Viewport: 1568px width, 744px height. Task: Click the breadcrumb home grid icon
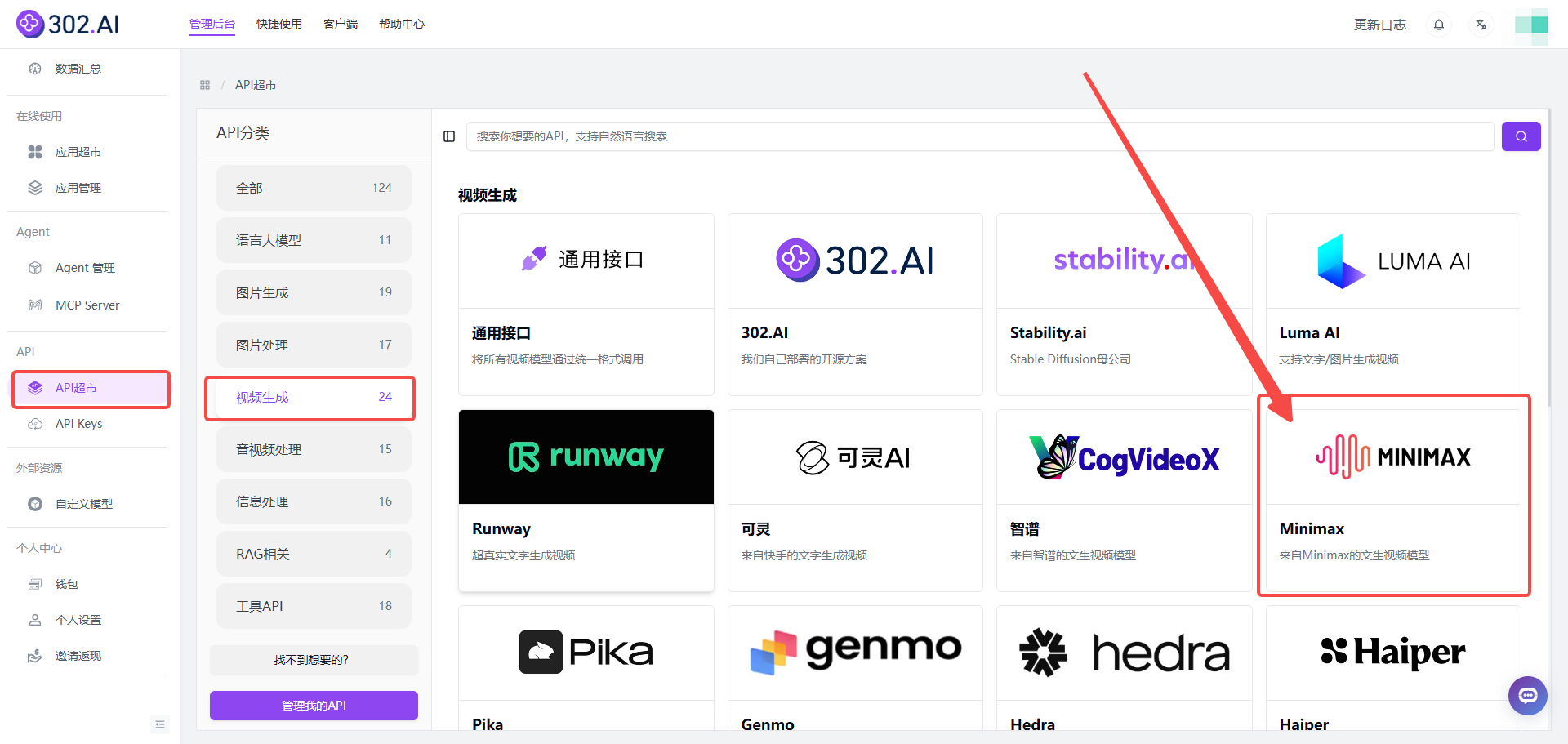point(205,85)
